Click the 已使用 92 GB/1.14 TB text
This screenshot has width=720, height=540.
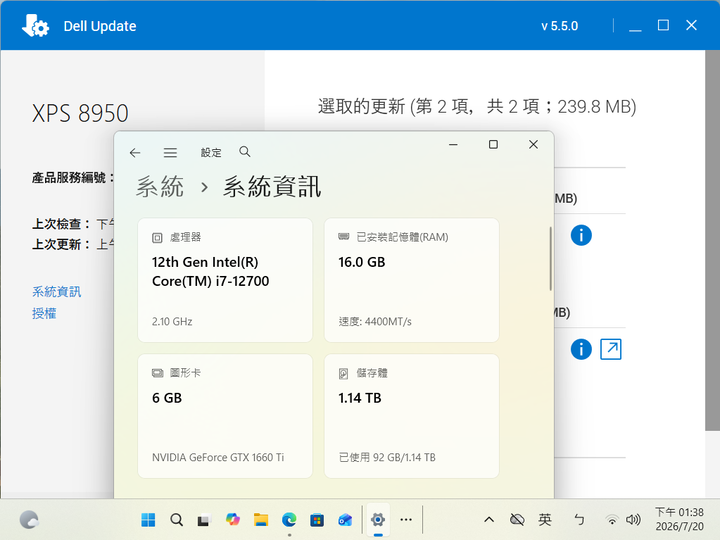click(387, 457)
